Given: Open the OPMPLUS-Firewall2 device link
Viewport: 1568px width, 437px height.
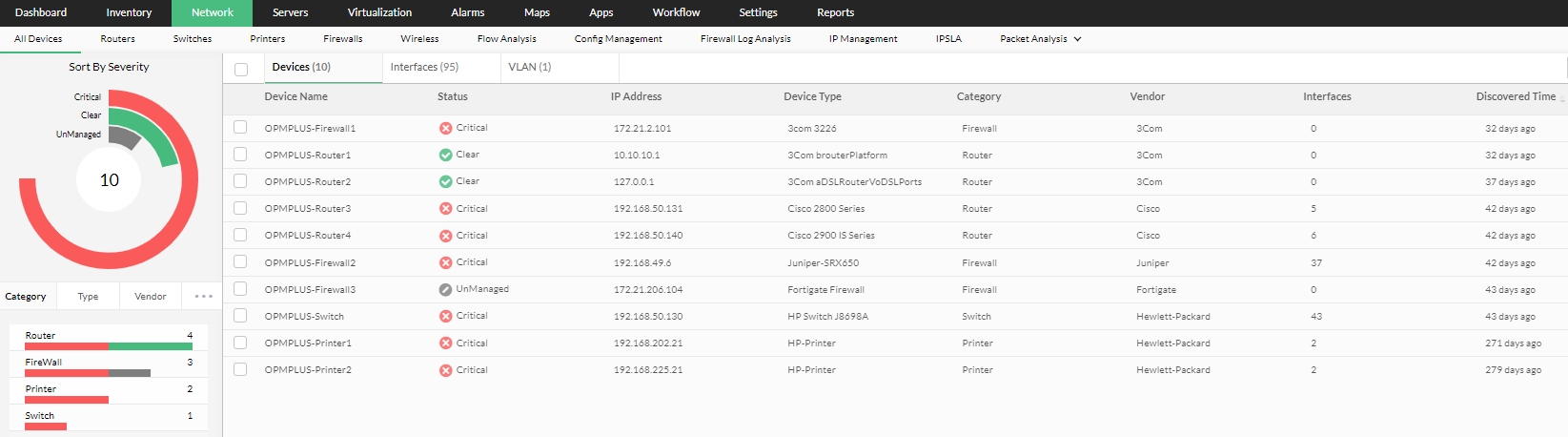Looking at the screenshot, I should pyautogui.click(x=310, y=262).
